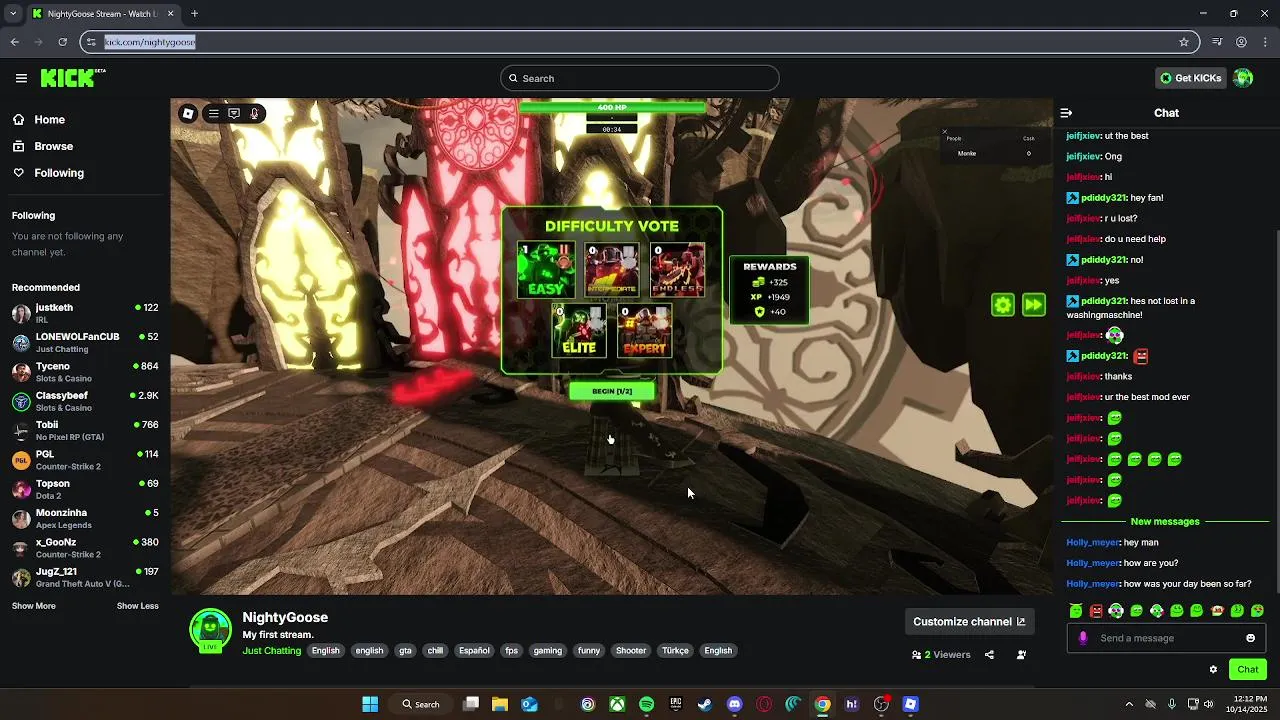Insert the red angry emote from quick bar
Screen dimensions: 1280x720
click(x=1096, y=610)
